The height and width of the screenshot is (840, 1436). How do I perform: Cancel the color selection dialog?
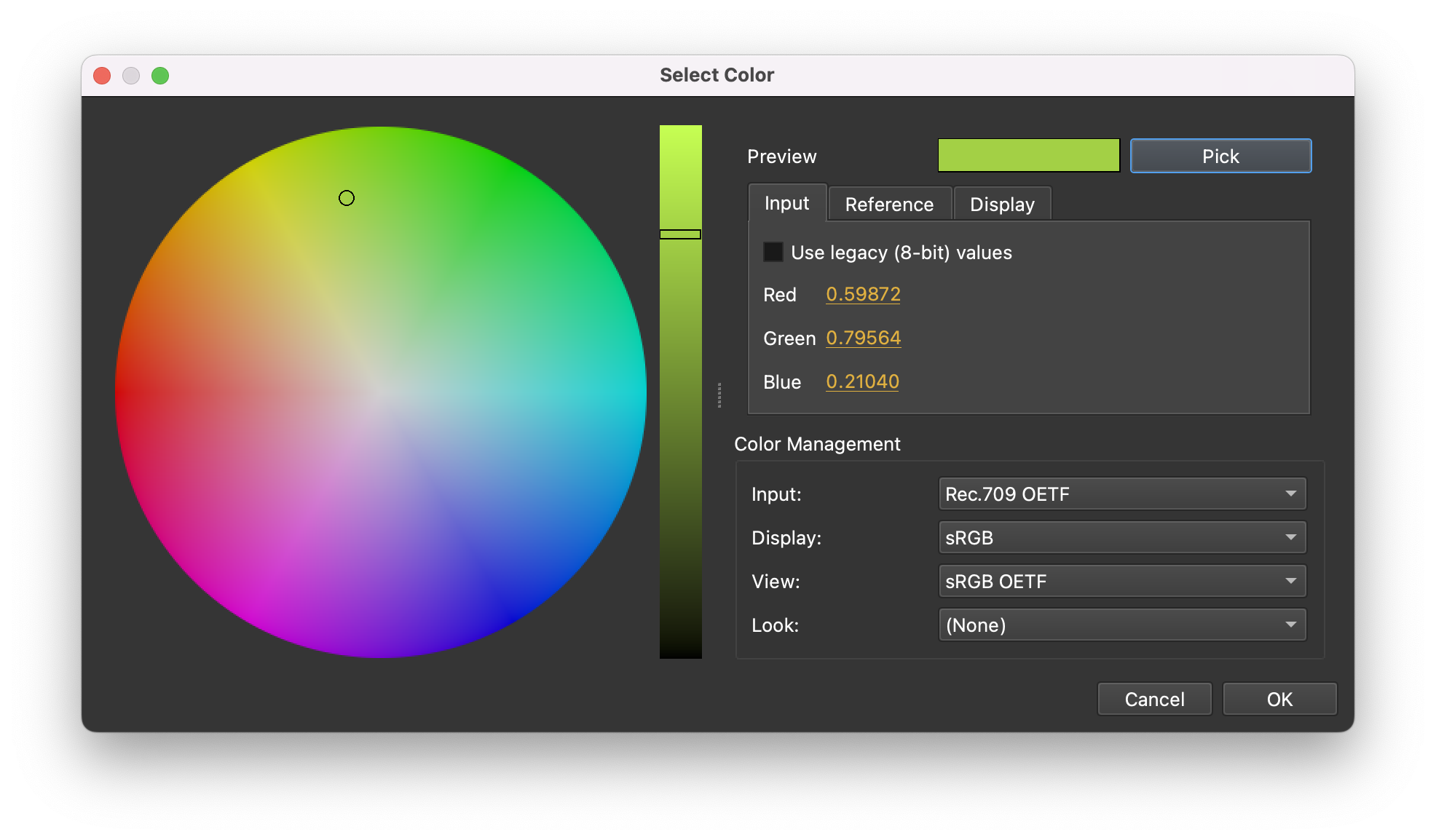tap(1153, 699)
